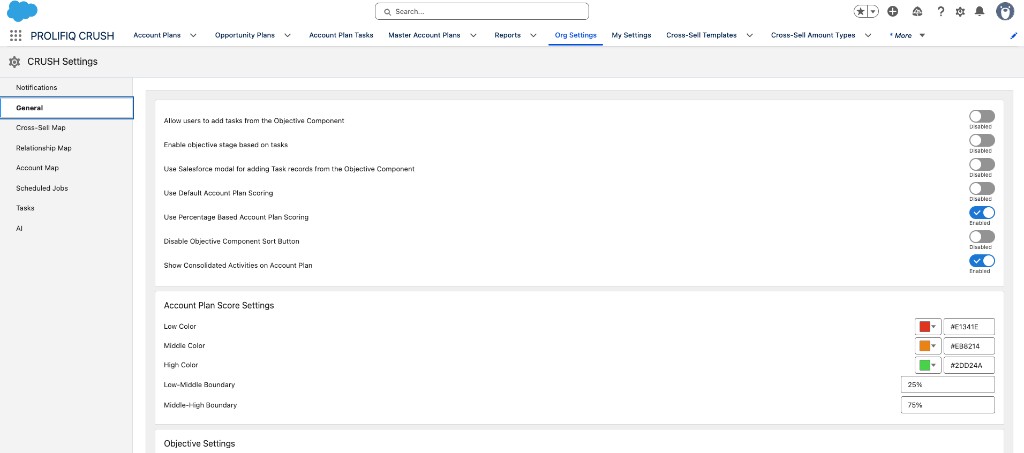Screen dimensions: 1024x453
Task: Open the Account Plans tab
Action: click(x=157, y=36)
